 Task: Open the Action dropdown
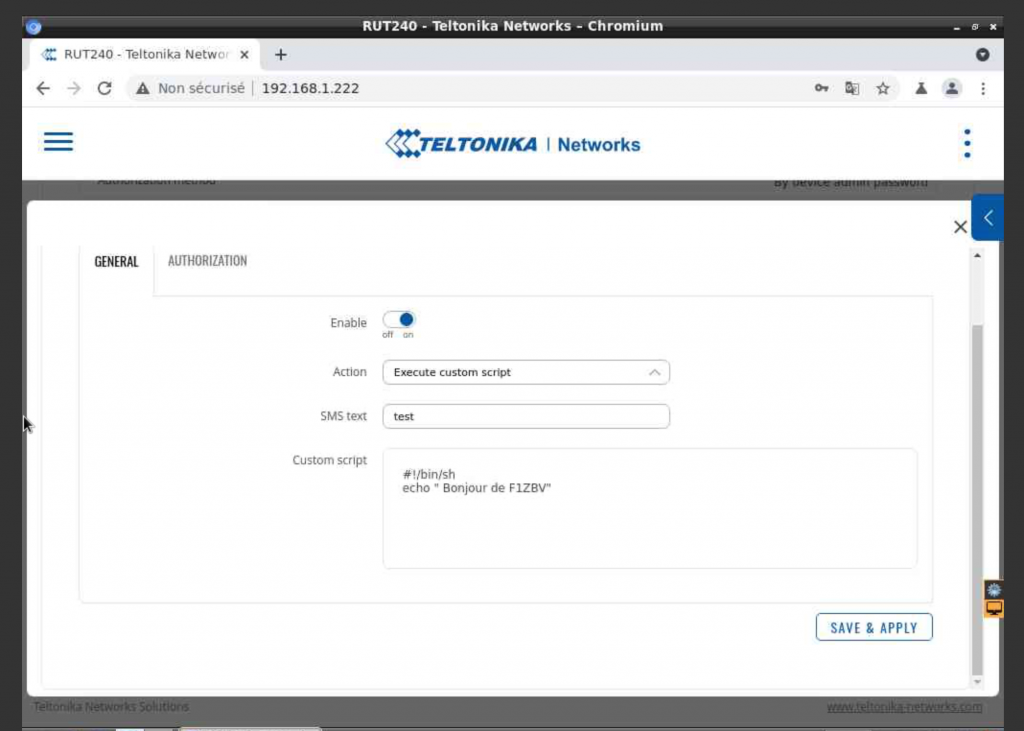coord(526,372)
